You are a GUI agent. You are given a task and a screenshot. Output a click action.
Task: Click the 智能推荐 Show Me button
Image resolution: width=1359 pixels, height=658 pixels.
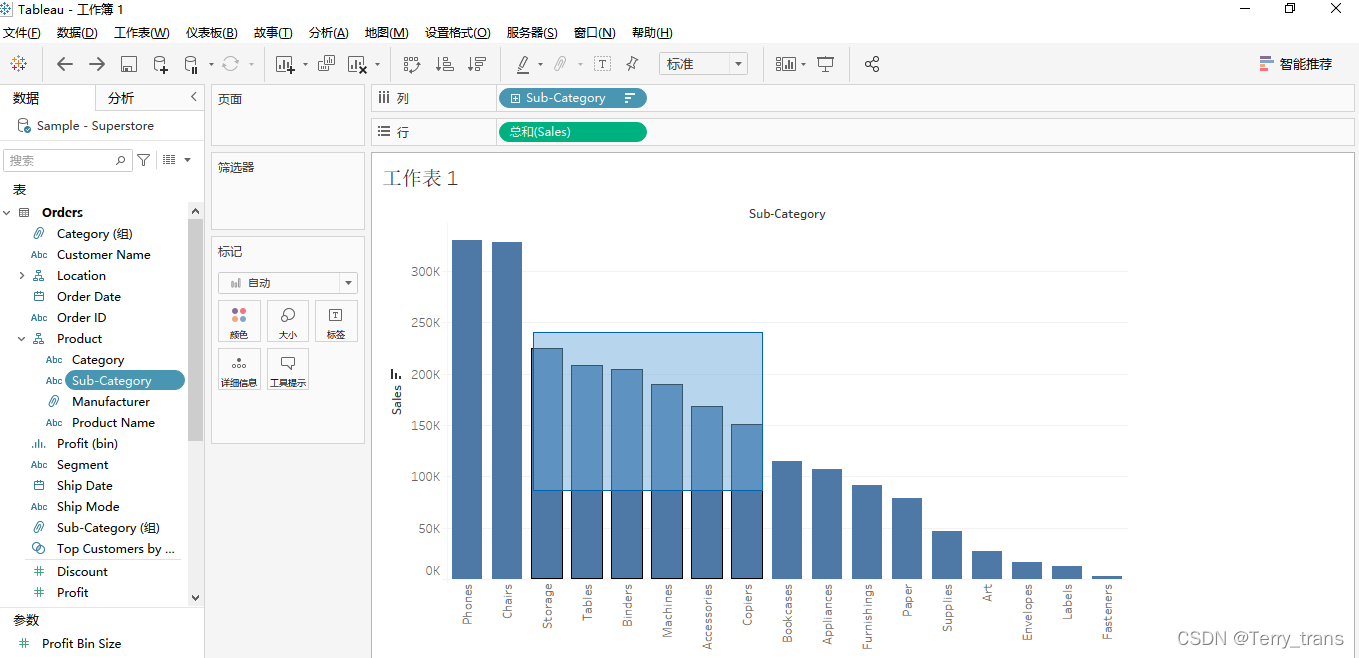1296,64
